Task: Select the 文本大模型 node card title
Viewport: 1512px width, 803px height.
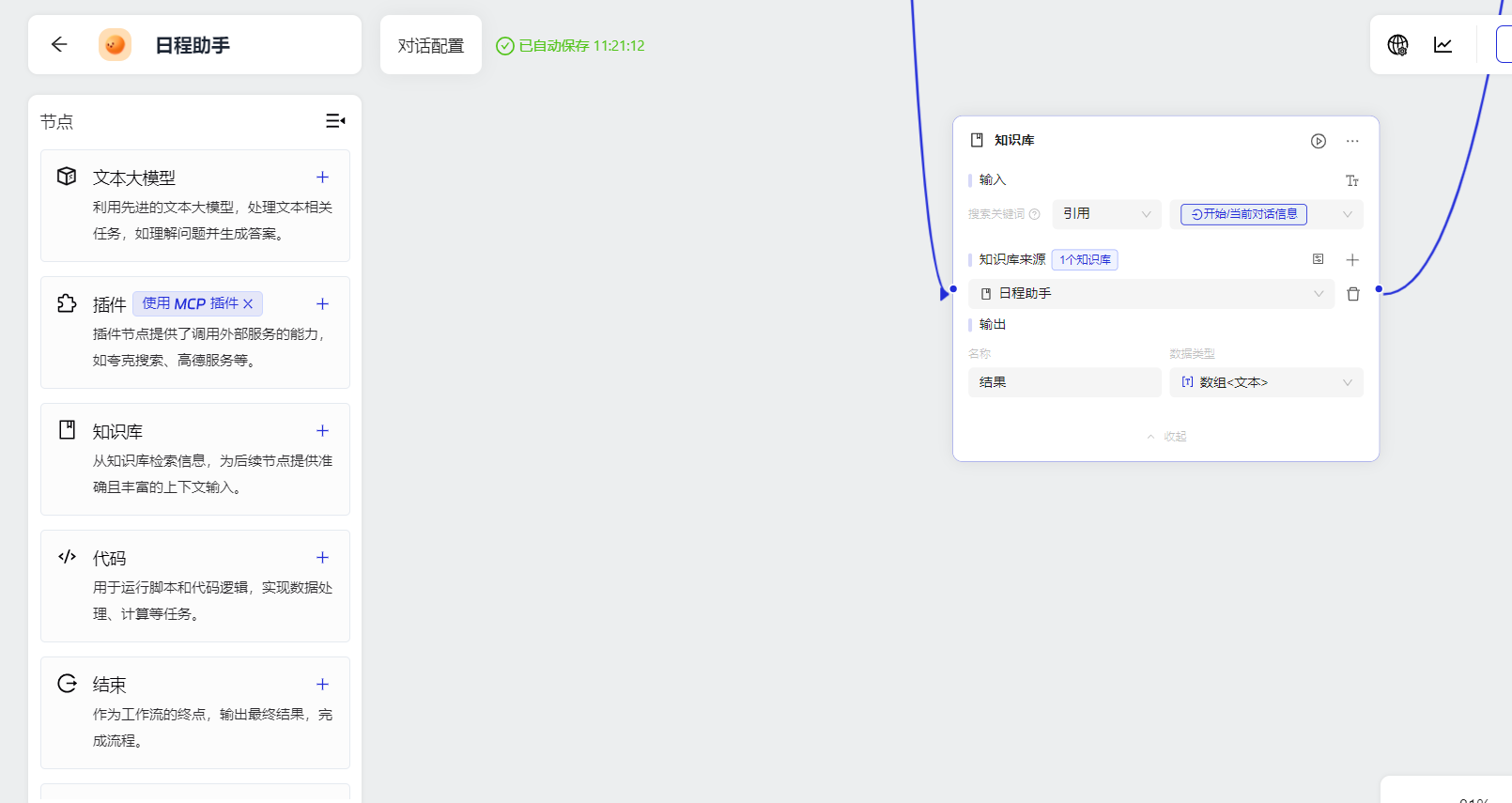Action: 133,178
